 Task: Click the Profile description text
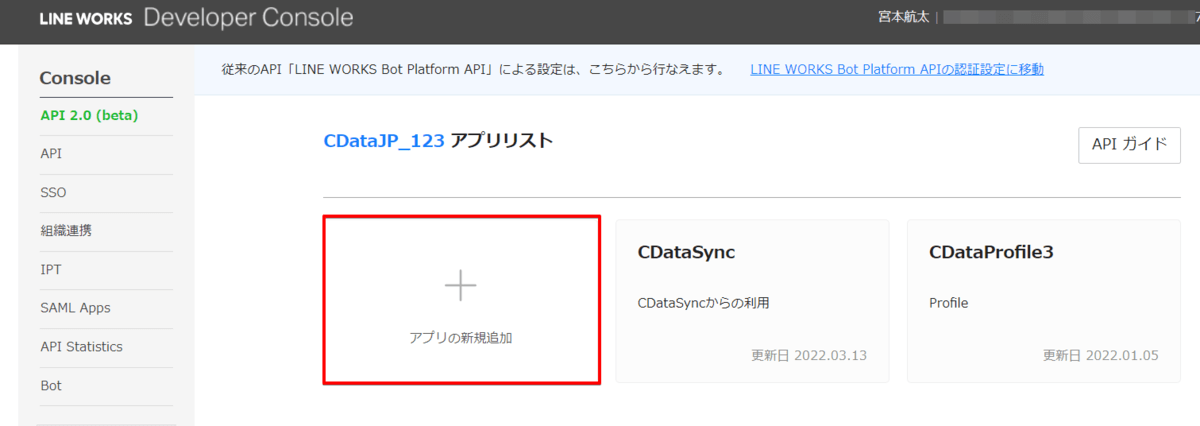948,302
